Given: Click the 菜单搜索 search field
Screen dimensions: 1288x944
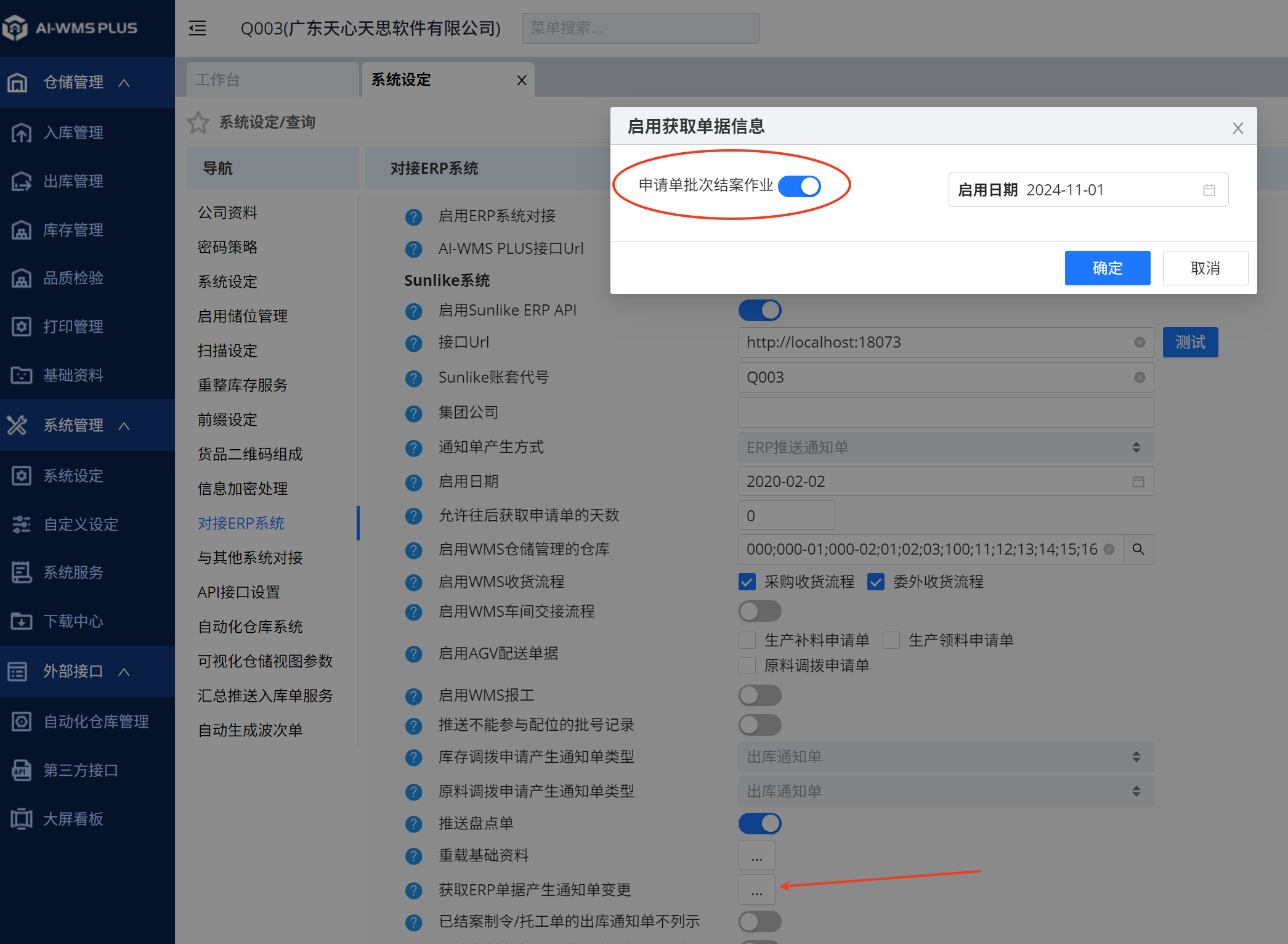Looking at the screenshot, I should [x=641, y=28].
